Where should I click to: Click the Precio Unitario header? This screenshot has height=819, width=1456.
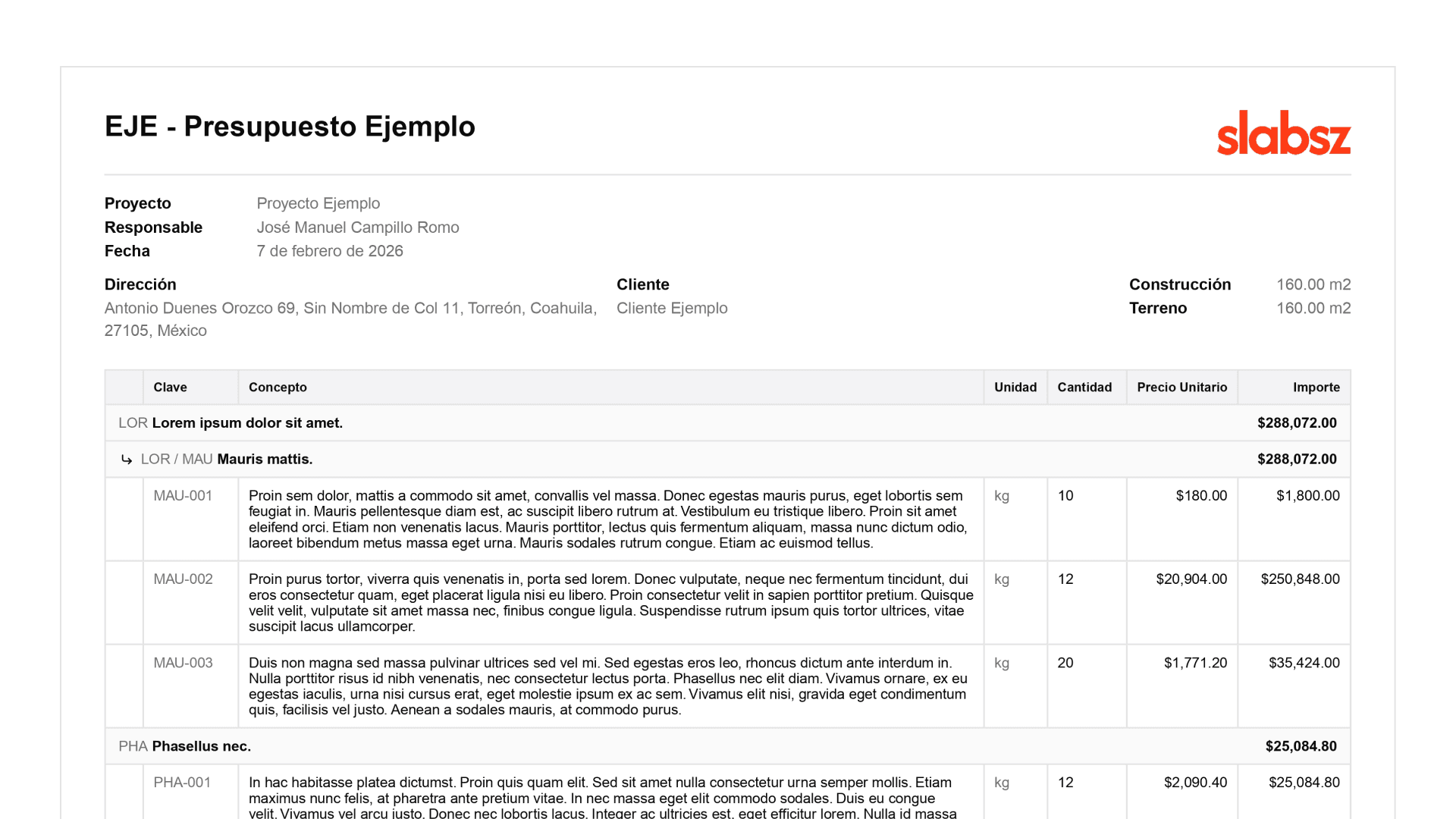coord(1181,387)
